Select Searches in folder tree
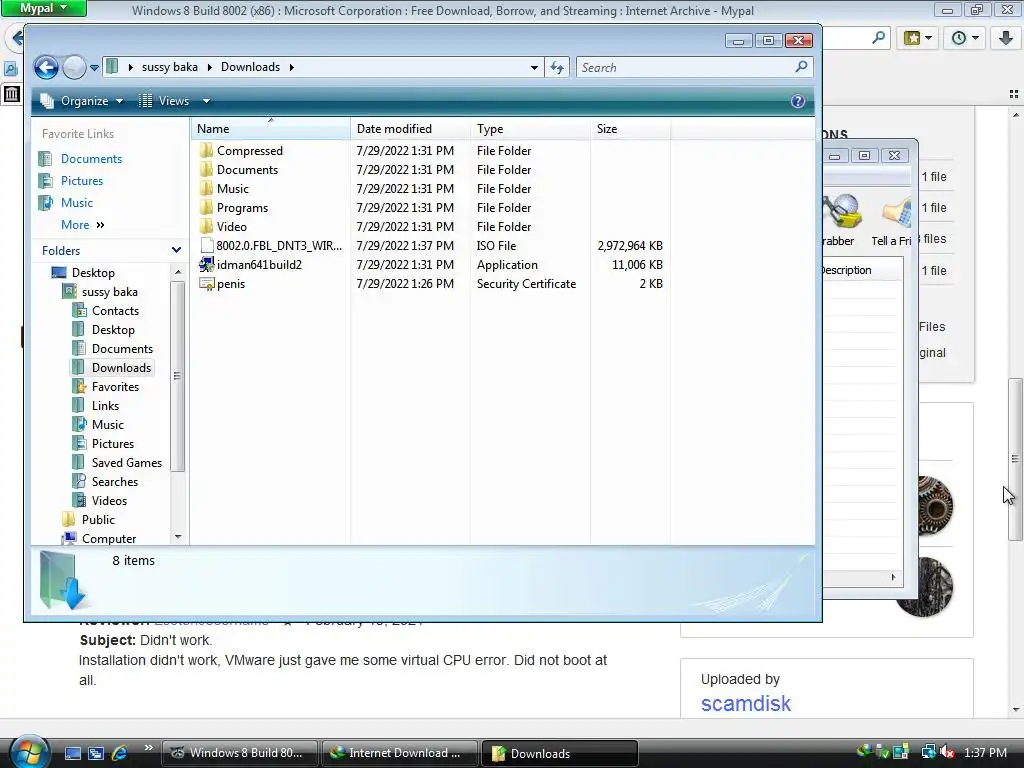 coord(114,481)
